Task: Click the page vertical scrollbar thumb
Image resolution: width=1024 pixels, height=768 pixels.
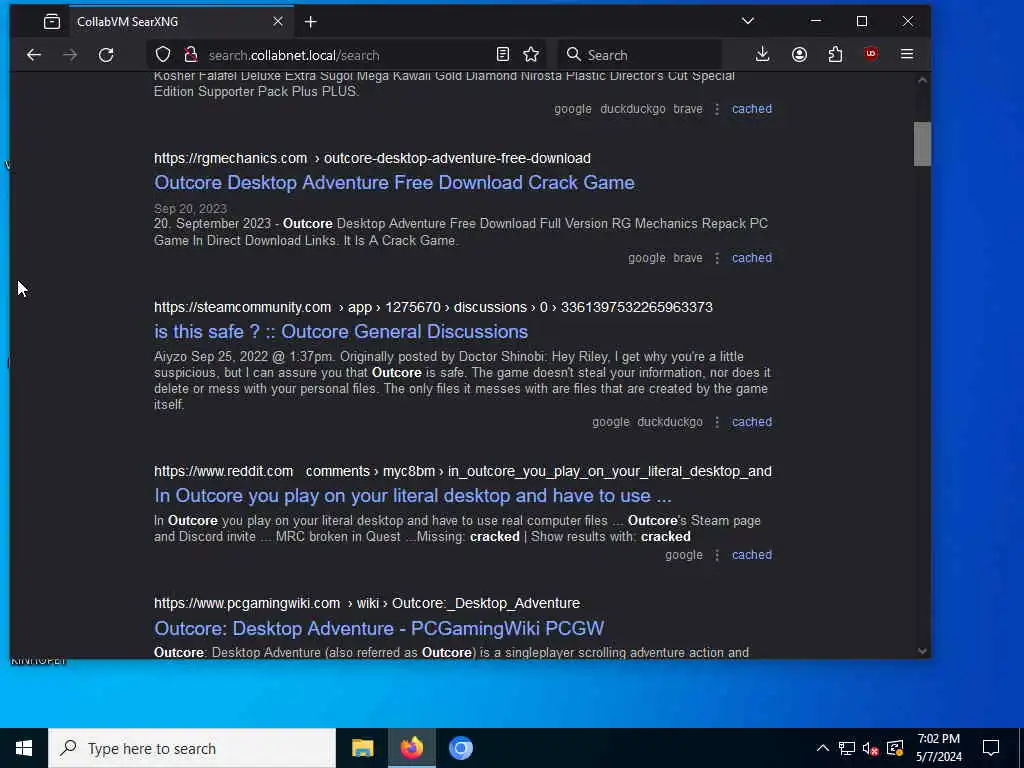Action: coord(922,144)
